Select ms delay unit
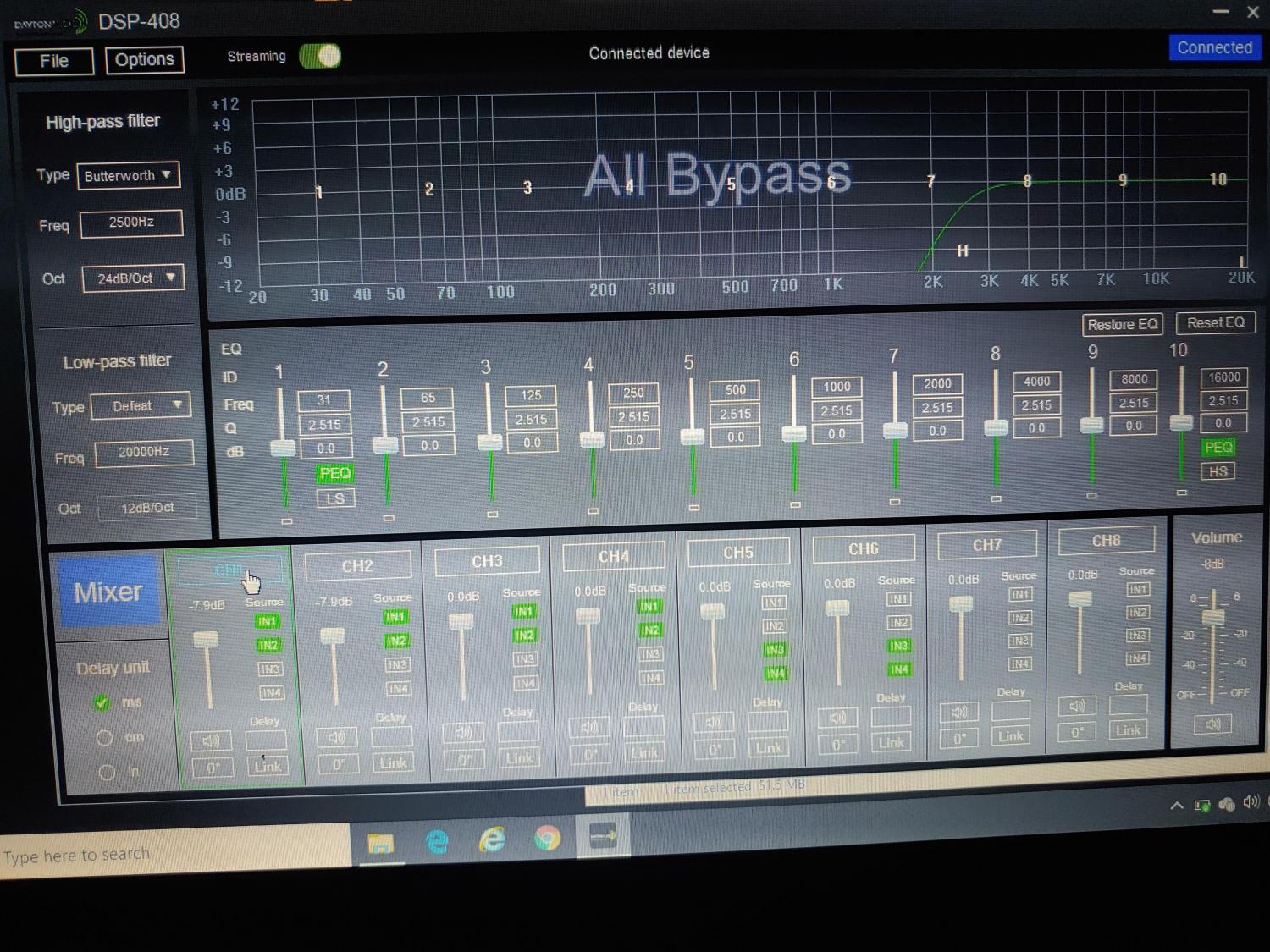This screenshot has width=1270, height=952. click(103, 702)
